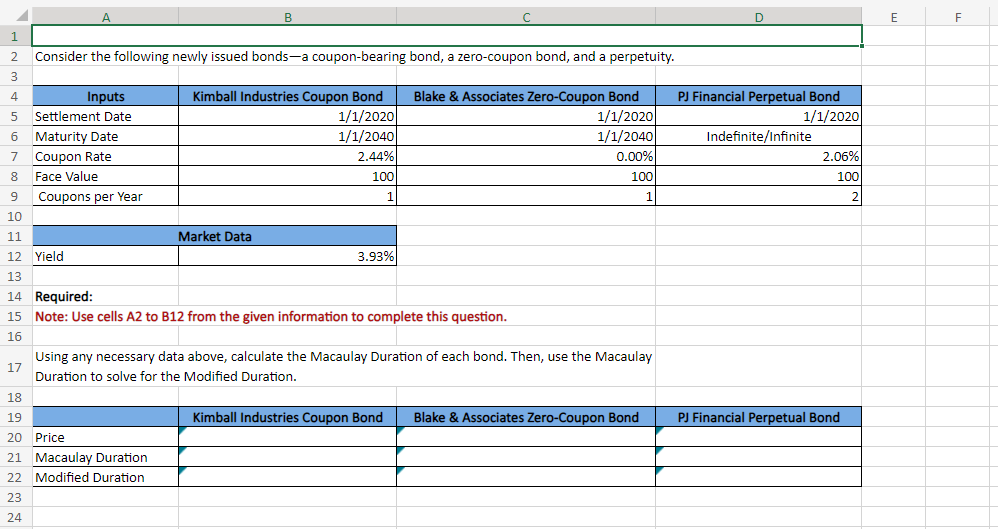Screen dimensions: 998x529
Task: Select the PJ Financial Modified Duration answer cell
Action: click(x=759, y=477)
